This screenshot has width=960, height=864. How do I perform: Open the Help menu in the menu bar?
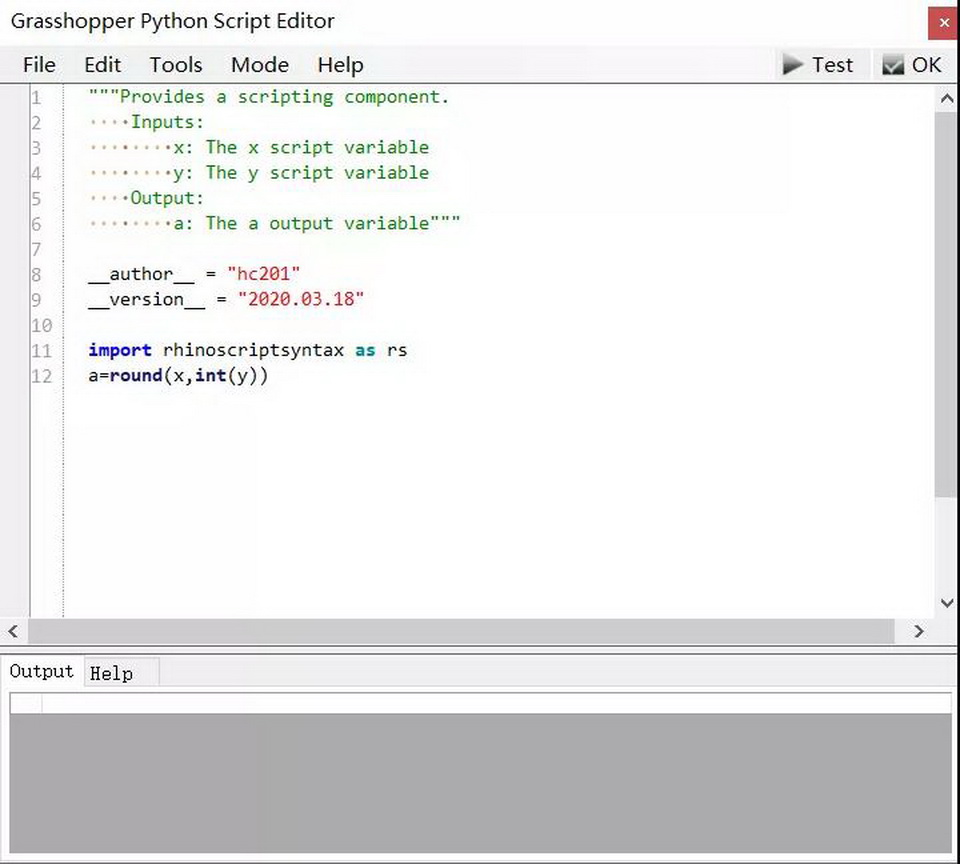[340, 65]
